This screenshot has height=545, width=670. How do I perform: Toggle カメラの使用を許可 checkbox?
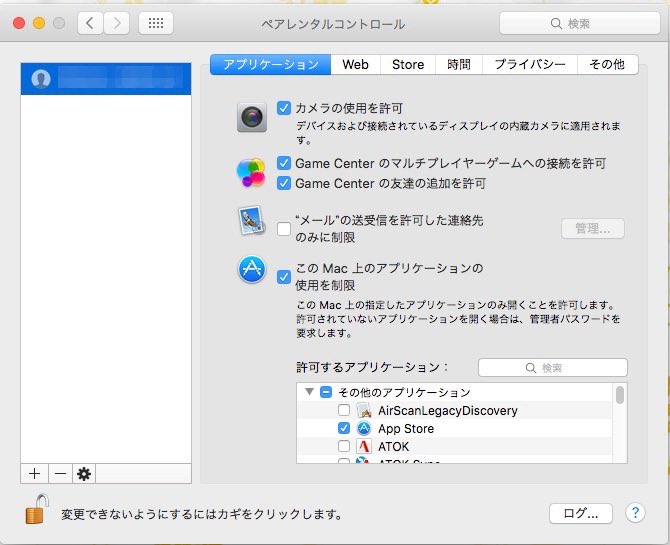point(284,108)
